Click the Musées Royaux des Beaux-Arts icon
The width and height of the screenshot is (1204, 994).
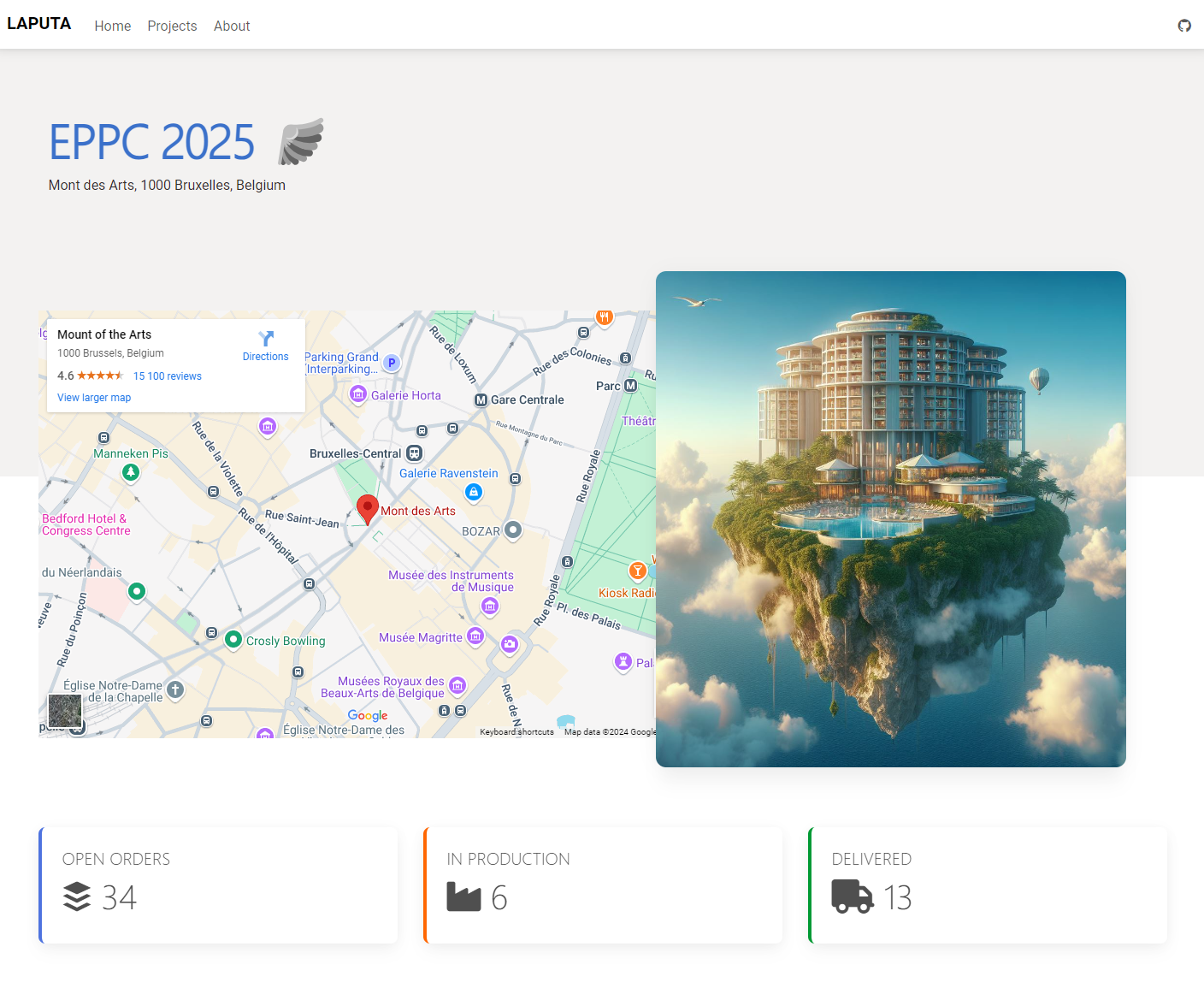(457, 685)
